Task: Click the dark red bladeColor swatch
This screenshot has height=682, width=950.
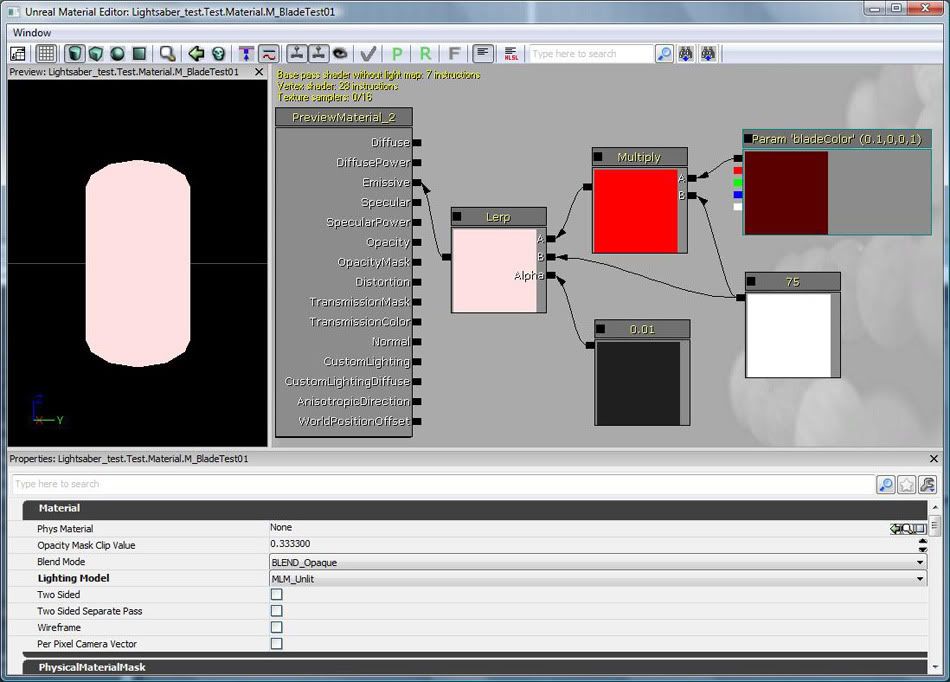Action: (787, 193)
